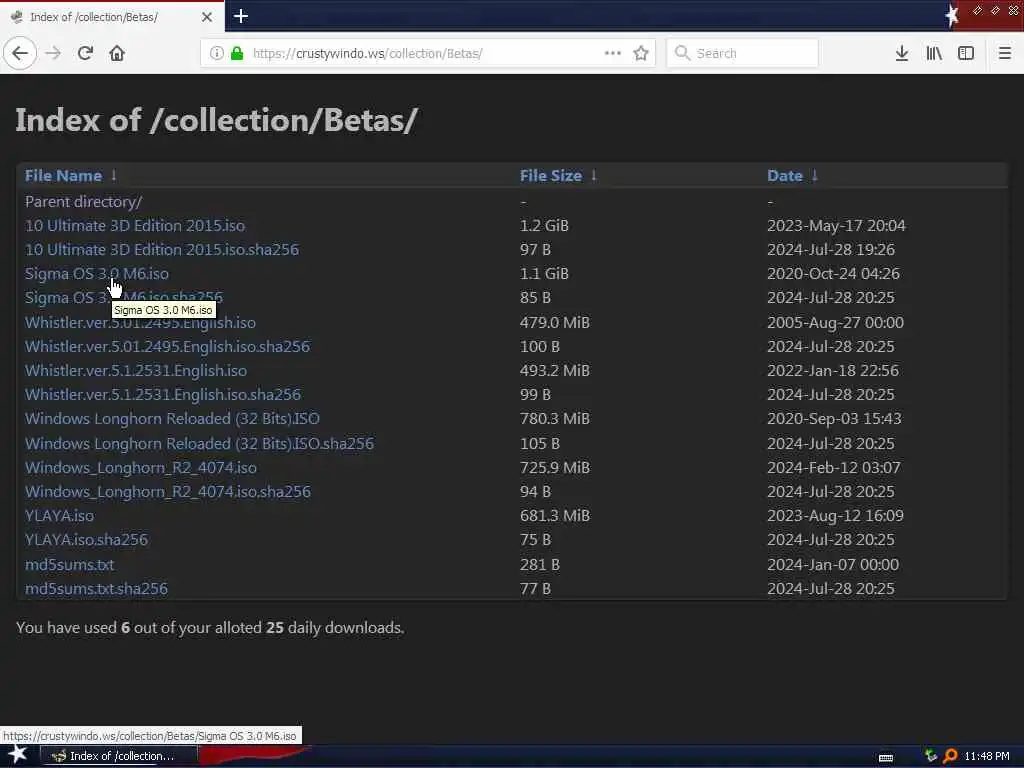Open Whistler.ver.5.1.2531.English.iso.sha256

coord(163,394)
